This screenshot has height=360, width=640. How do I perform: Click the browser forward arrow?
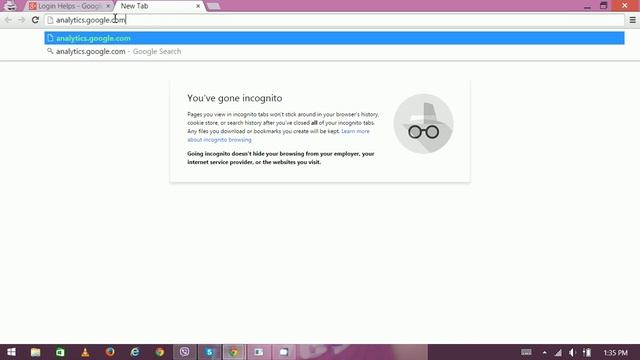(22, 20)
